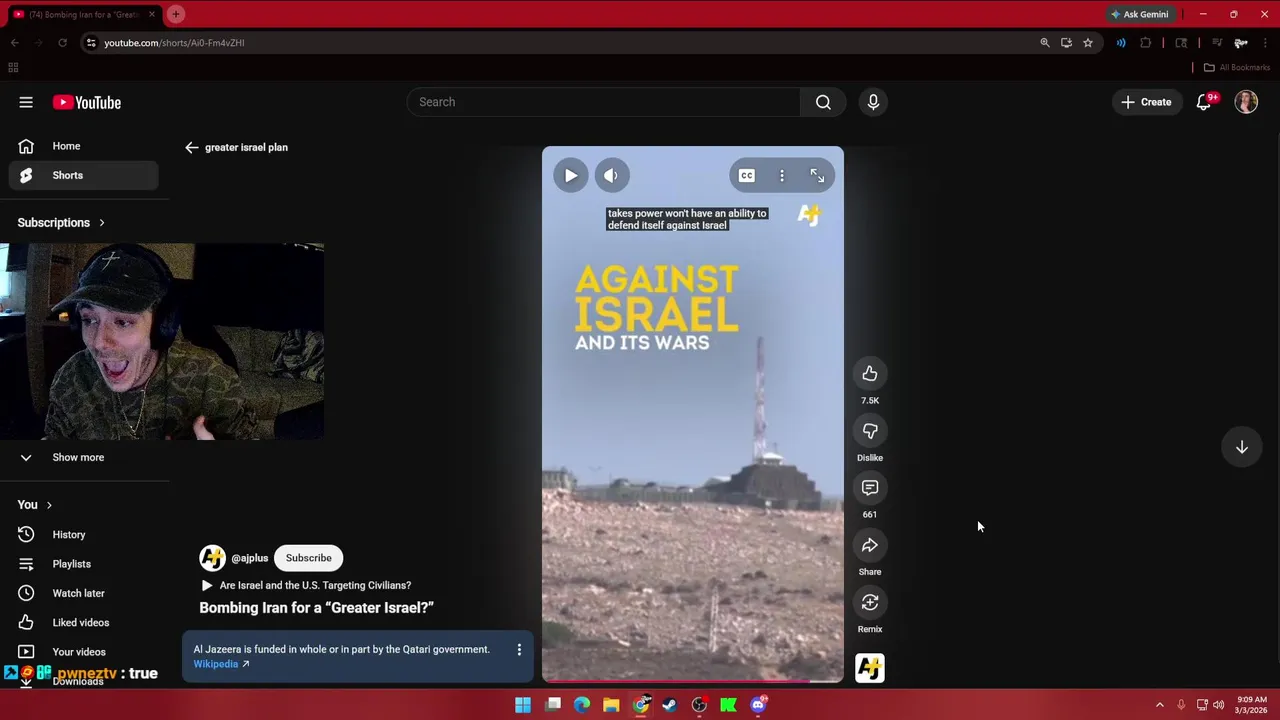The height and width of the screenshot is (720, 1280).
Task: Open File Explorer from the taskbar
Action: point(610,705)
